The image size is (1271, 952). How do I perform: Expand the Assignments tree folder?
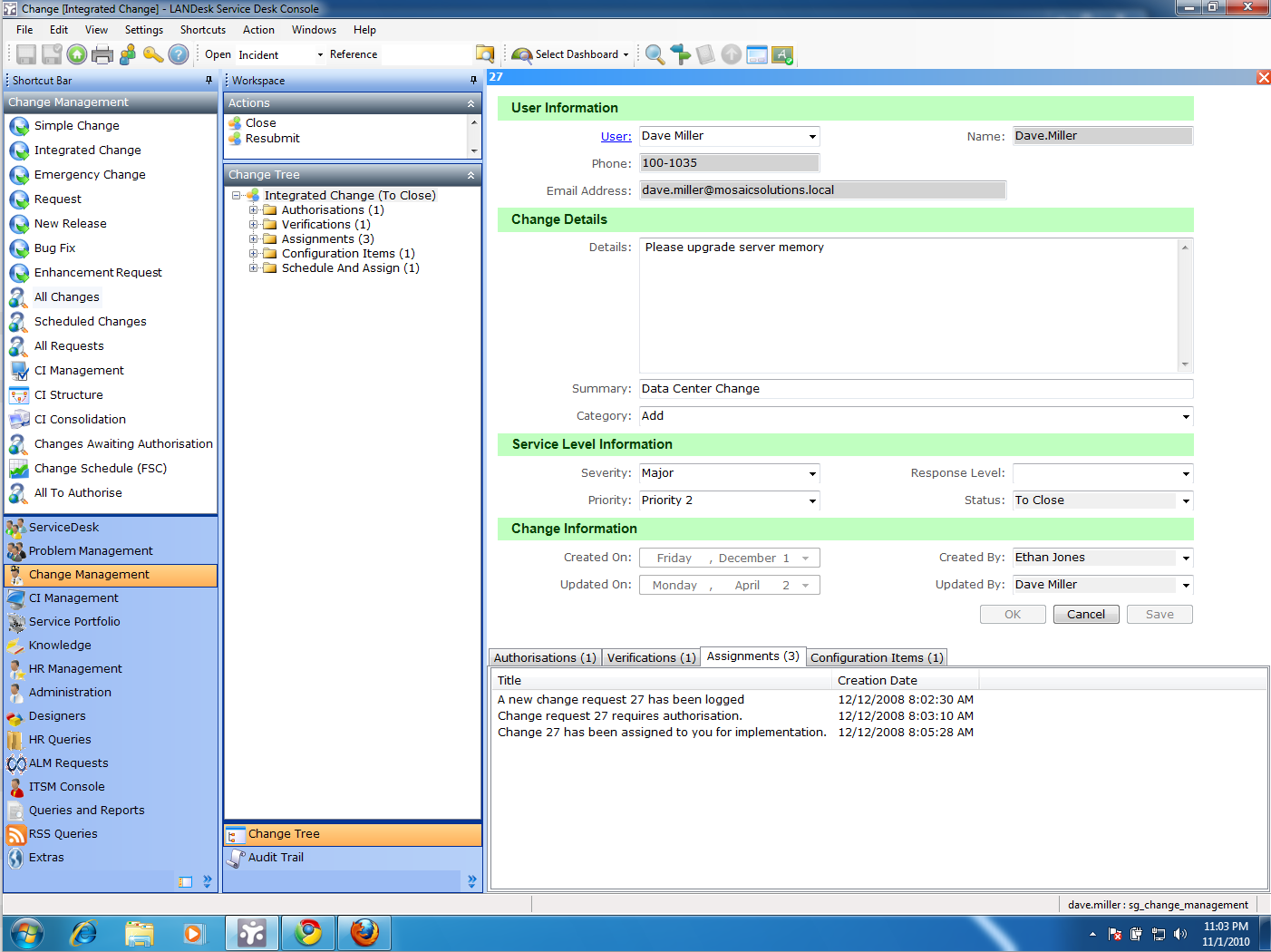(254, 239)
